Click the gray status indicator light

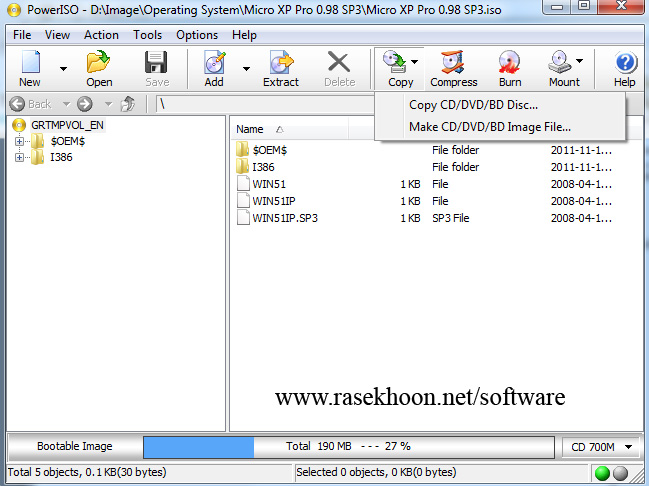(620, 473)
